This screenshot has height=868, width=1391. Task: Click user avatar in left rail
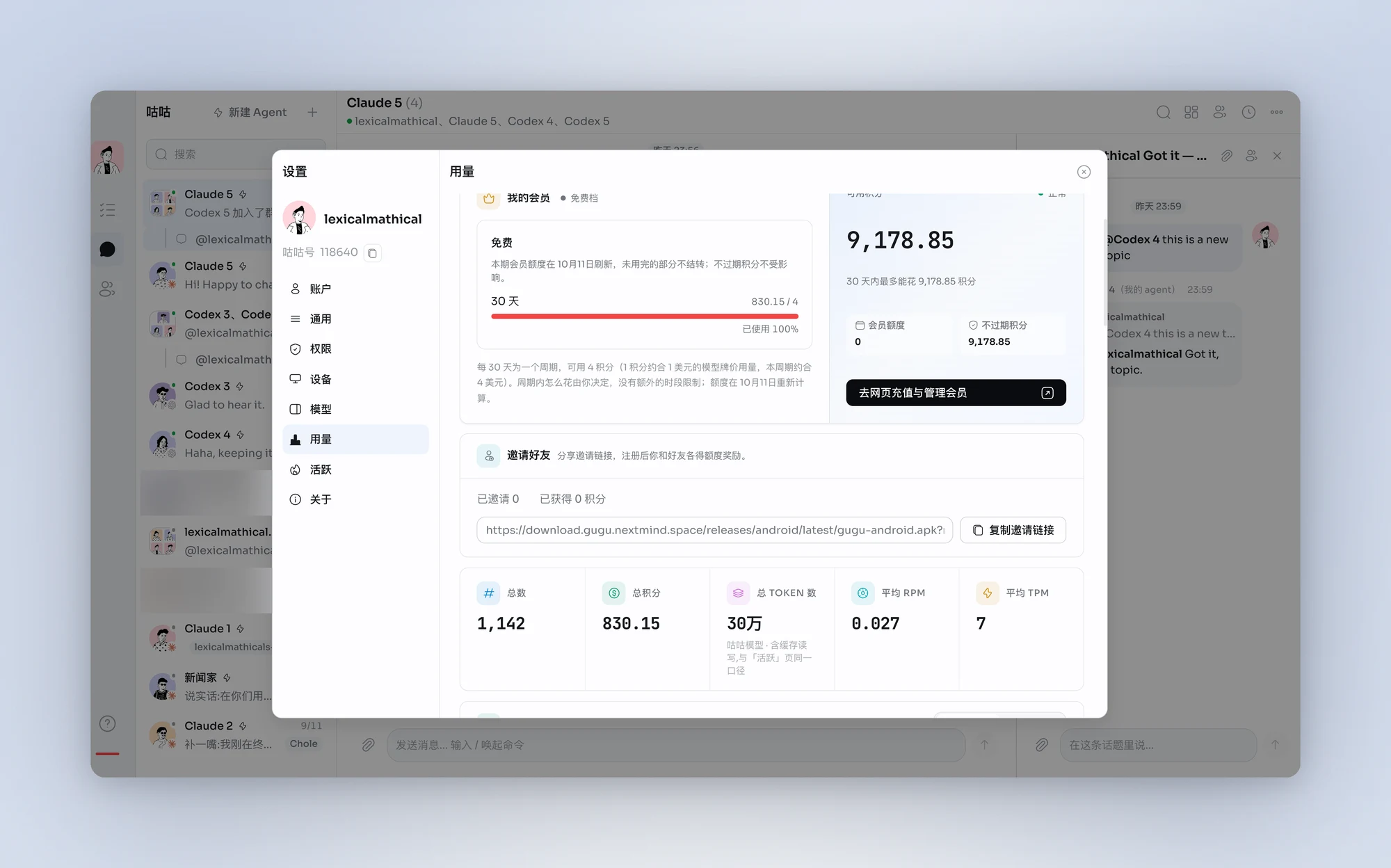click(x=107, y=158)
